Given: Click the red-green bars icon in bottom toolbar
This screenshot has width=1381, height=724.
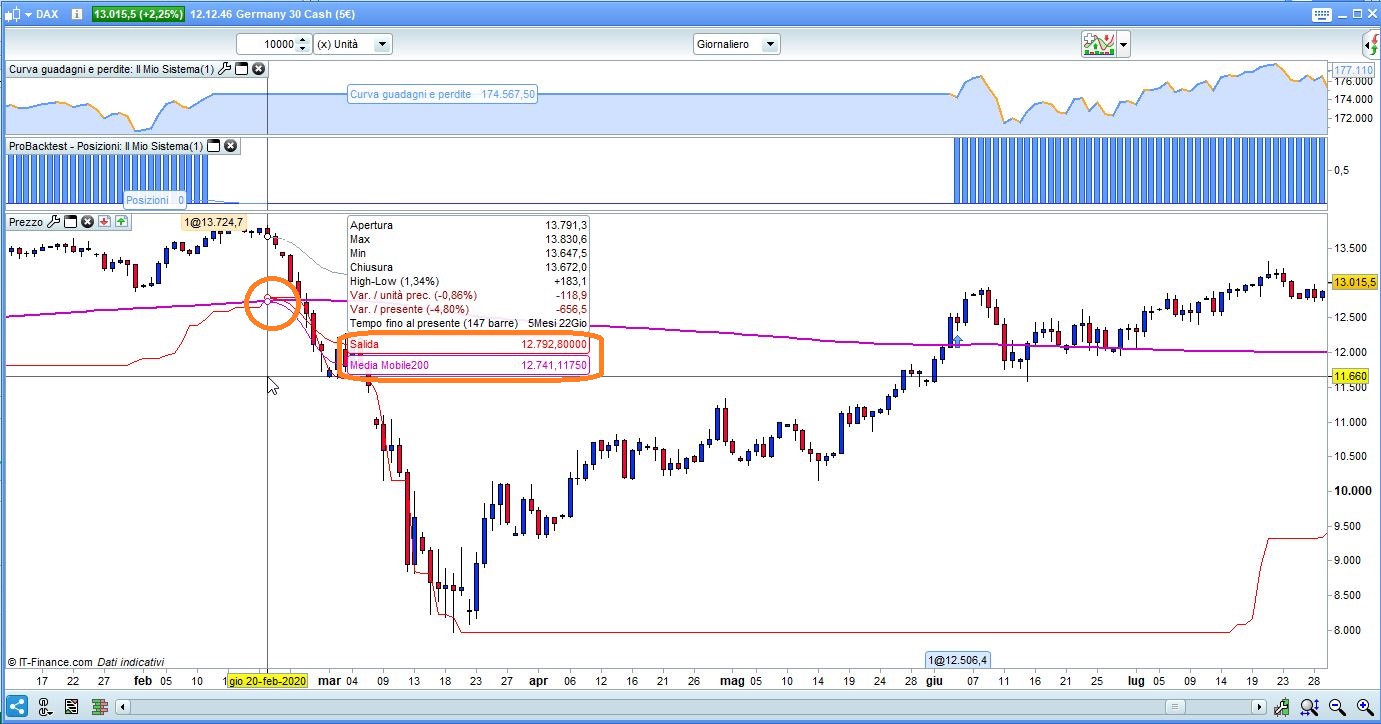Looking at the screenshot, I should [x=99, y=707].
